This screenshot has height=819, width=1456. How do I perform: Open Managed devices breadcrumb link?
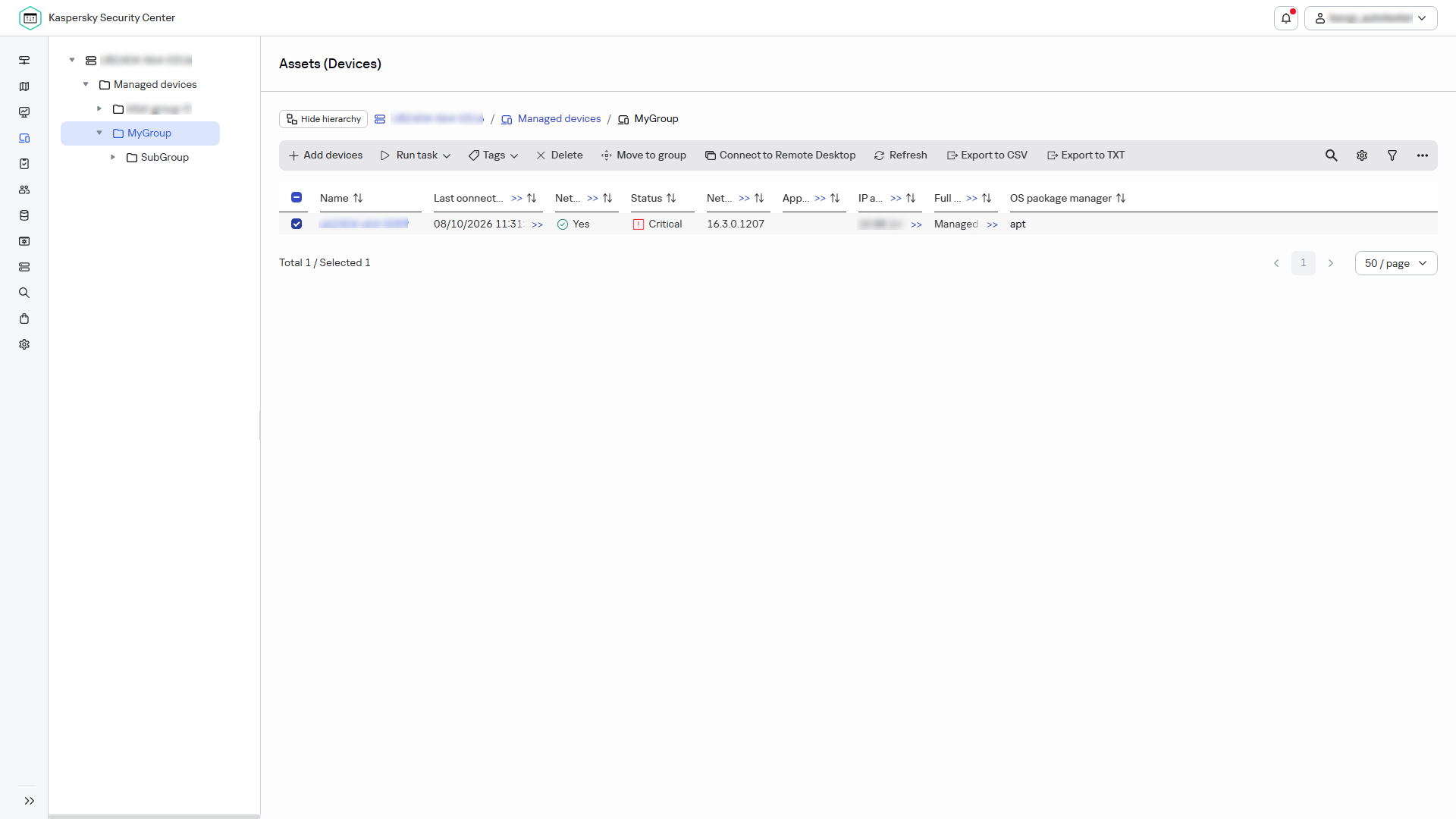[x=559, y=119]
